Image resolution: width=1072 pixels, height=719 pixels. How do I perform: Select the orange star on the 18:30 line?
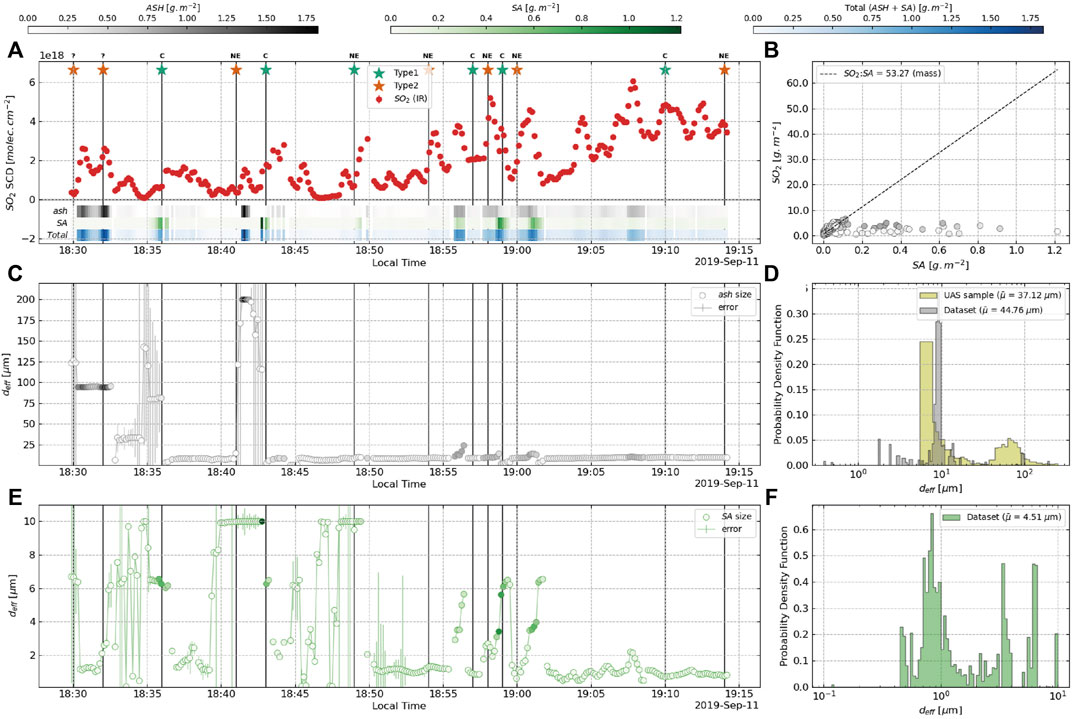click(73, 70)
